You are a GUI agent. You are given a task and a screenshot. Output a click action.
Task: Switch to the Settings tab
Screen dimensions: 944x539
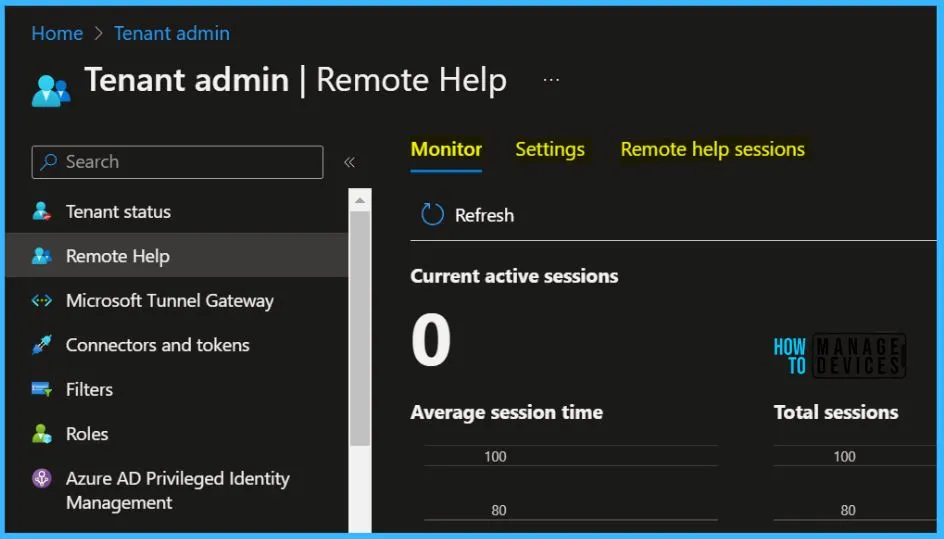tap(550, 149)
